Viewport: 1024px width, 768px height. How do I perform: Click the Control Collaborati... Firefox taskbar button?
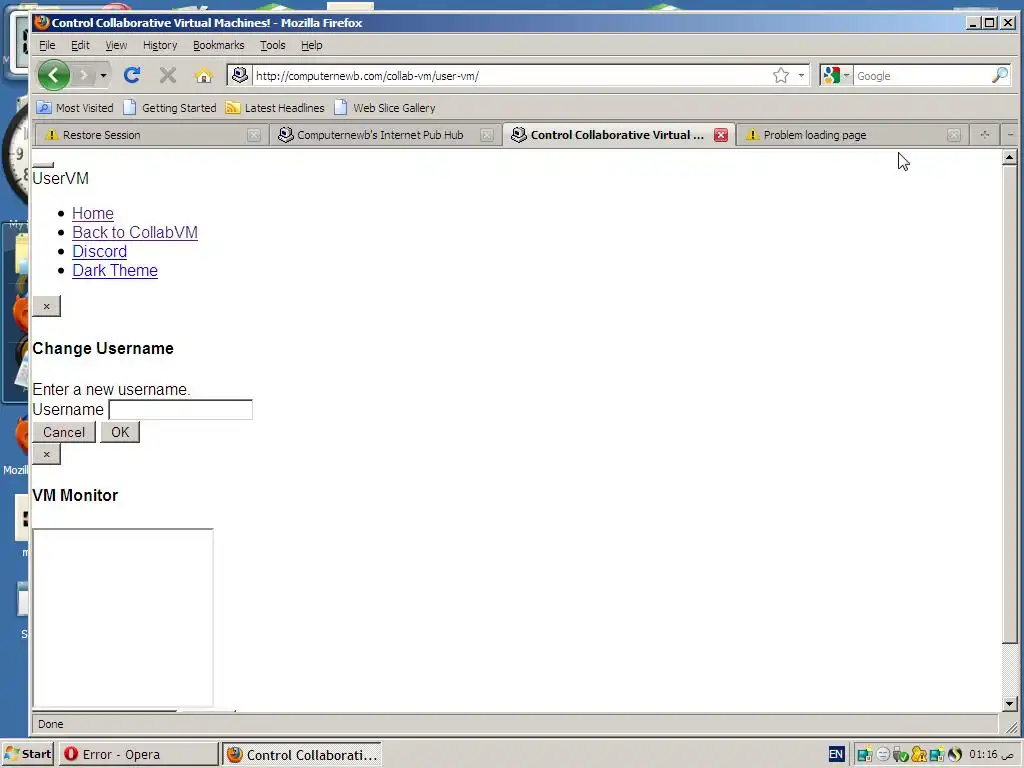point(302,754)
